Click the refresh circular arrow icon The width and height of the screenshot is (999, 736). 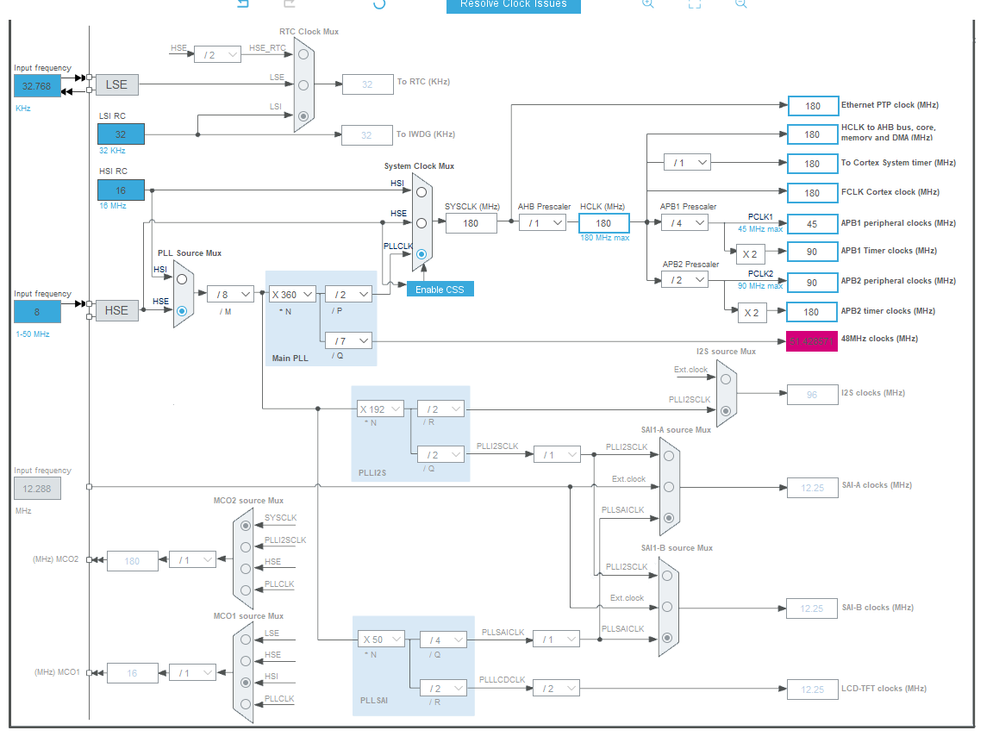click(x=379, y=3)
